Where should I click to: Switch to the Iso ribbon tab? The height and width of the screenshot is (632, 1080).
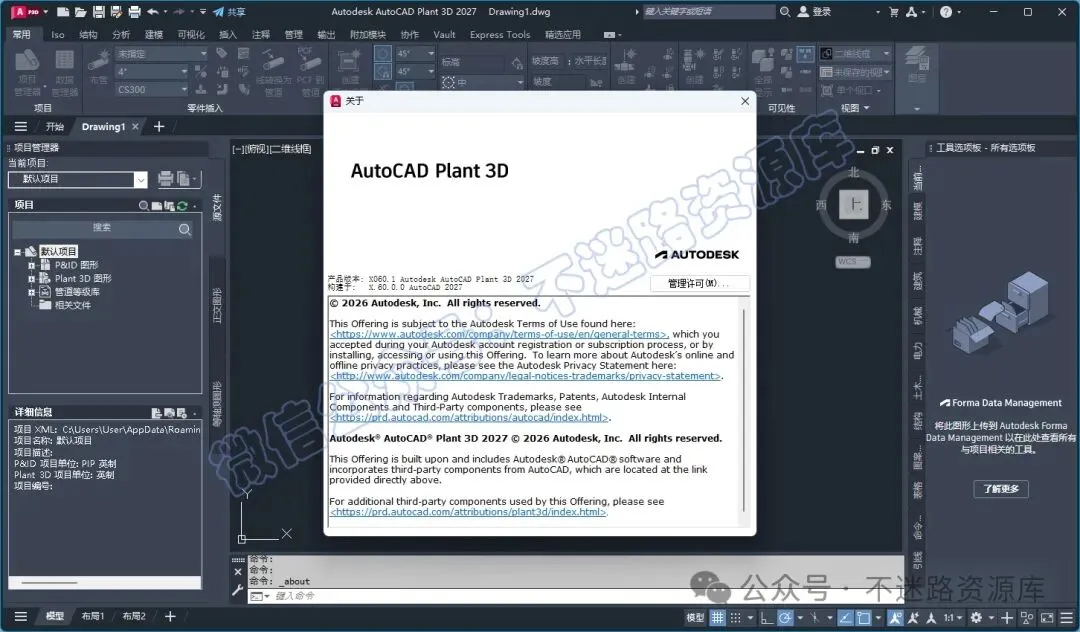click(58, 34)
